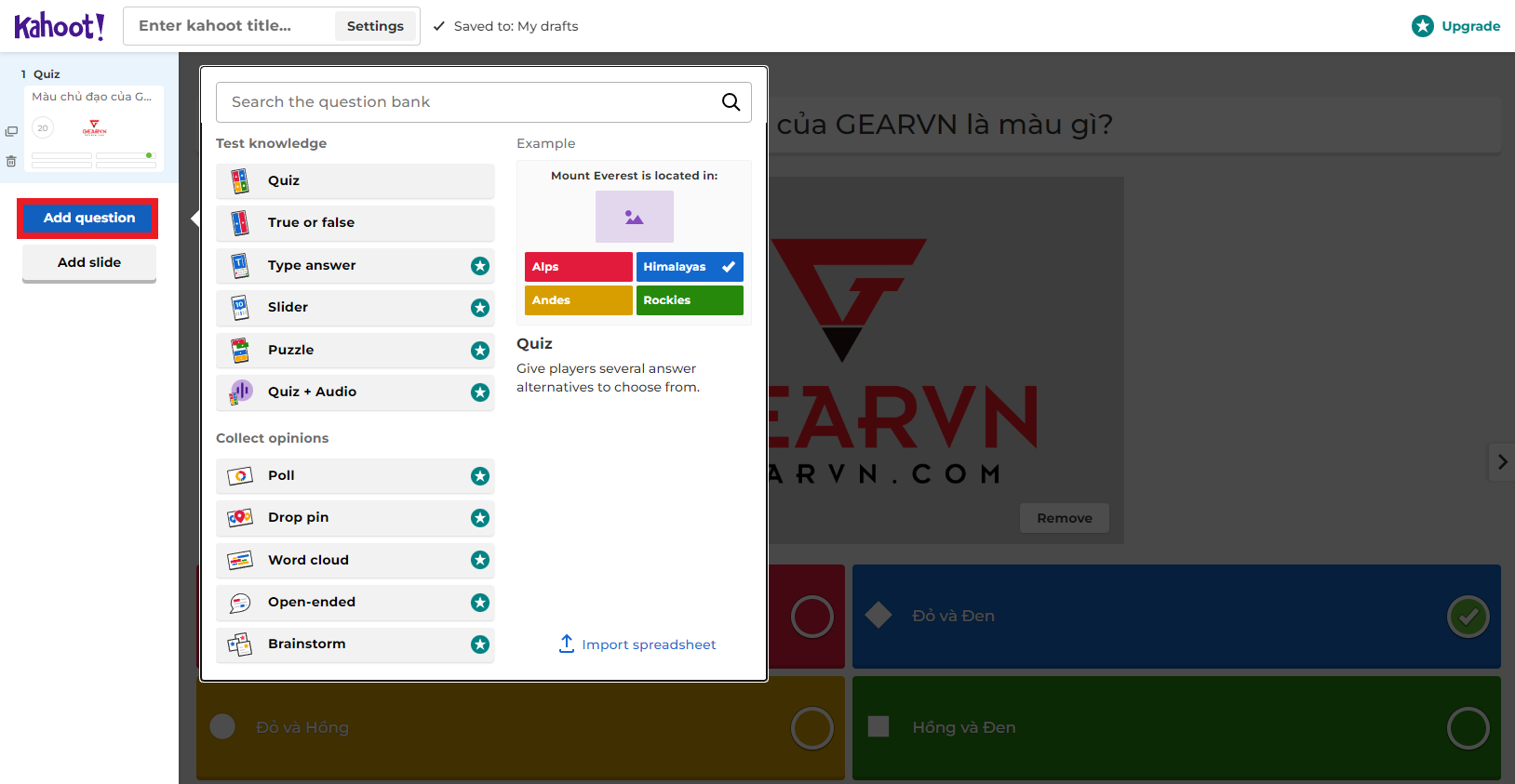Click premium star badge on Slider row

pos(480,308)
